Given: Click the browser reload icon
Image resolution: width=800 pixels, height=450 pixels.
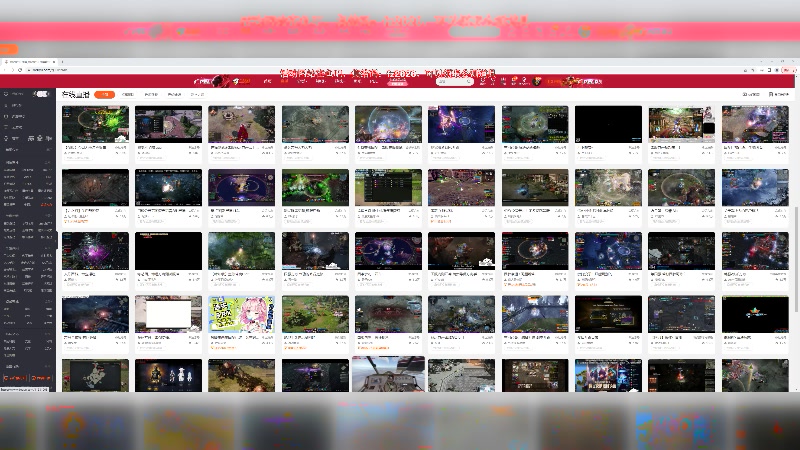Looking at the screenshot, I should (20, 70).
